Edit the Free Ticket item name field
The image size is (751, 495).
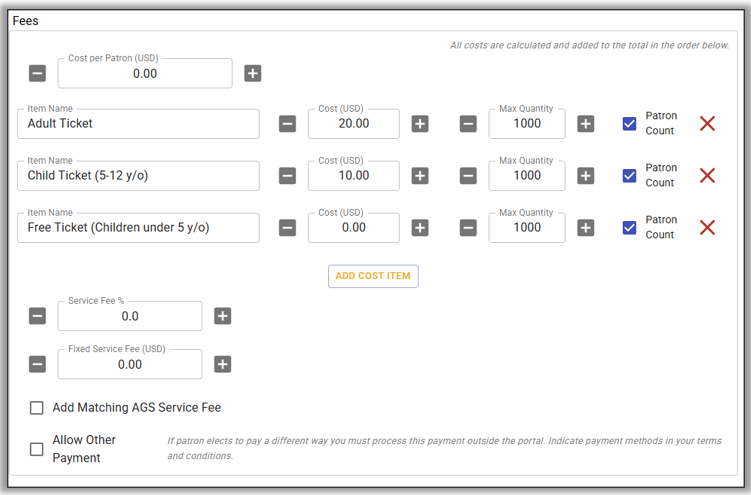[x=138, y=227]
